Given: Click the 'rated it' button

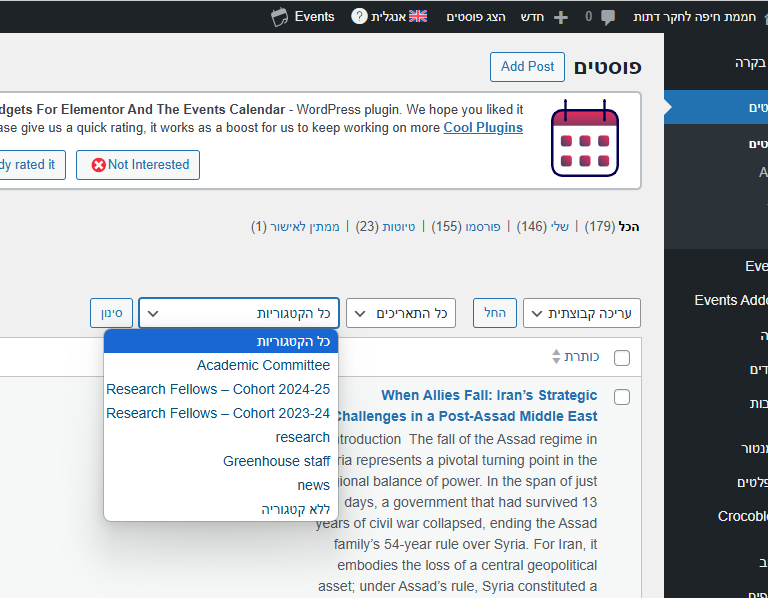Looking at the screenshot, I should [32, 165].
